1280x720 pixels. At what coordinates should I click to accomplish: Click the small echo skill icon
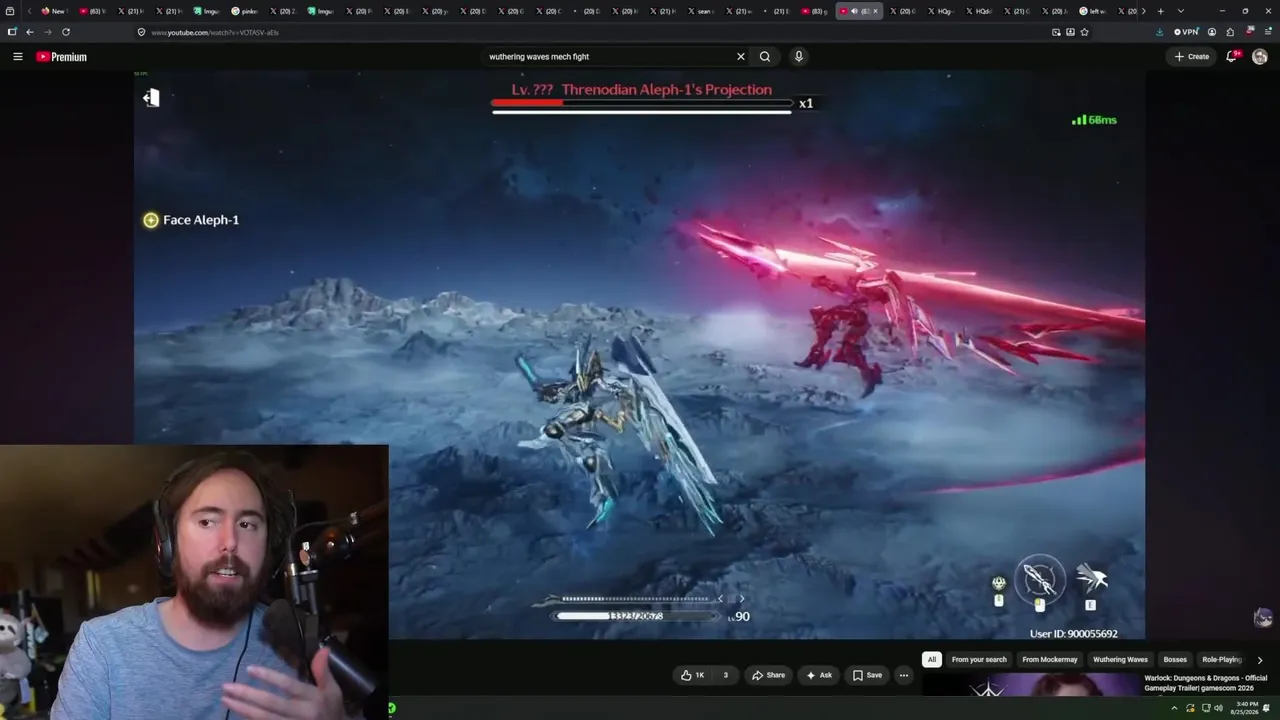point(998,583)
